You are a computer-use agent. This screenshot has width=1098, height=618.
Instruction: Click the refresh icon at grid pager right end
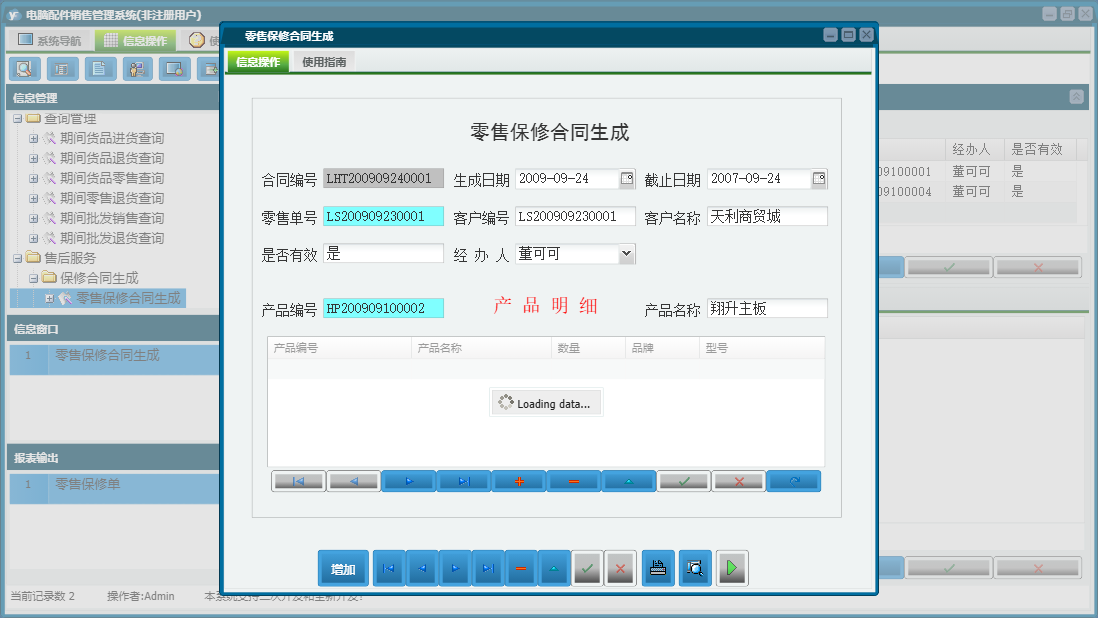[x=793, y=481]
